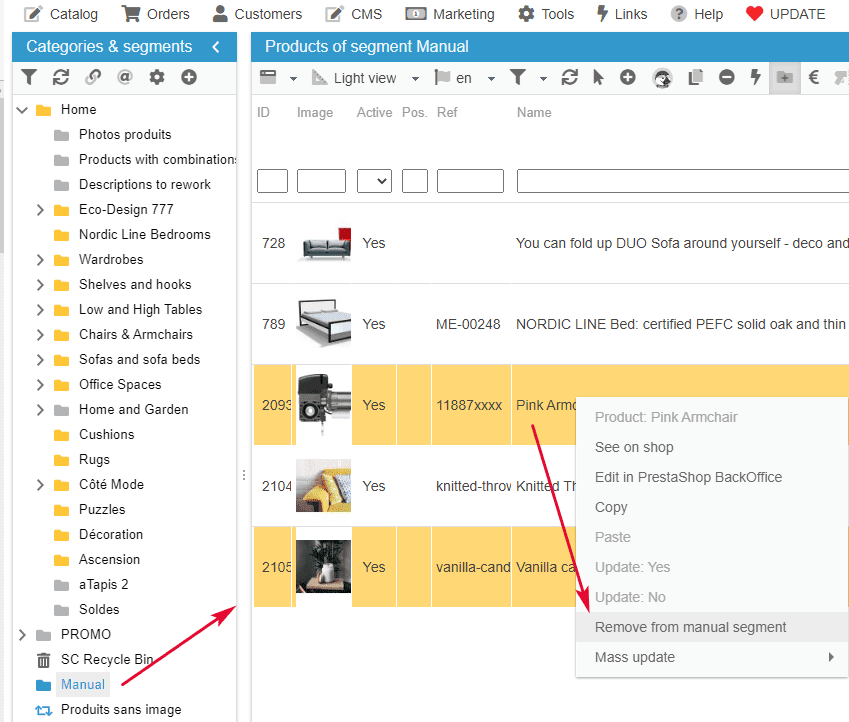Viewport: 849px width, 722px height.
Task: Click the euro sign icon in products toolbar
Action: click(814, 77)
